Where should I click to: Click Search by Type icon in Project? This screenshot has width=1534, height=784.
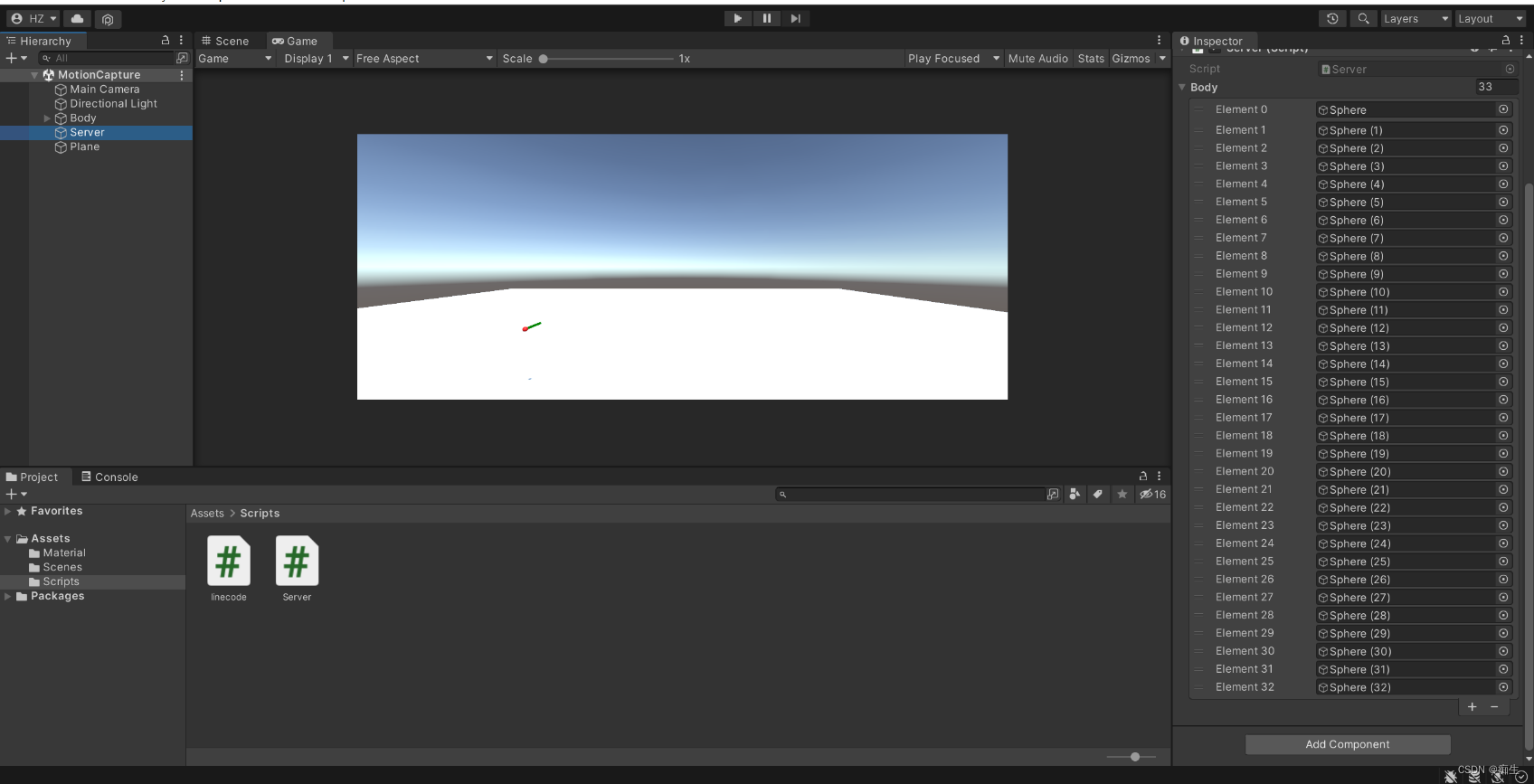pyautogui.click(x=1075, y=495)
